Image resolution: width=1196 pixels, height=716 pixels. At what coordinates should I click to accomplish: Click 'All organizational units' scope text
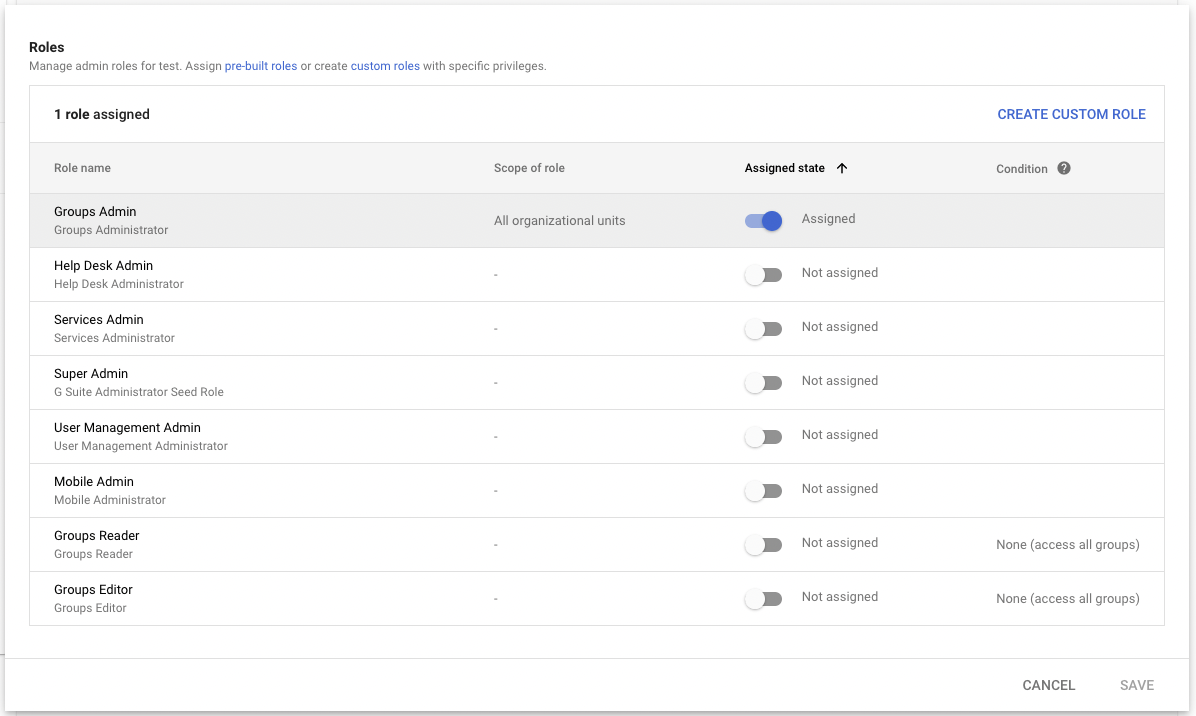[x=560, y=221]
